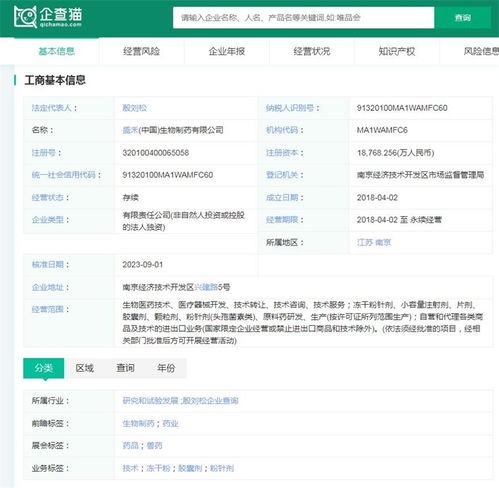499x488 pixels.
Task: Select the 分类 category tab
Action: [x=44, y=368]
